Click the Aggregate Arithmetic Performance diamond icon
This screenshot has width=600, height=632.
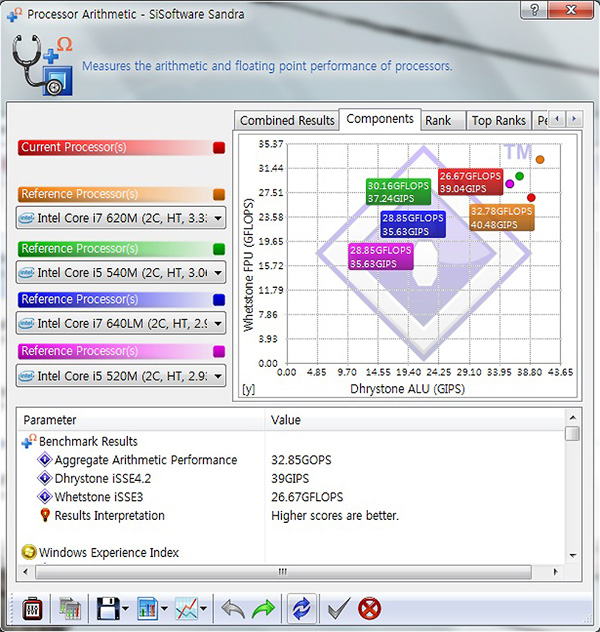click(45, 459)
